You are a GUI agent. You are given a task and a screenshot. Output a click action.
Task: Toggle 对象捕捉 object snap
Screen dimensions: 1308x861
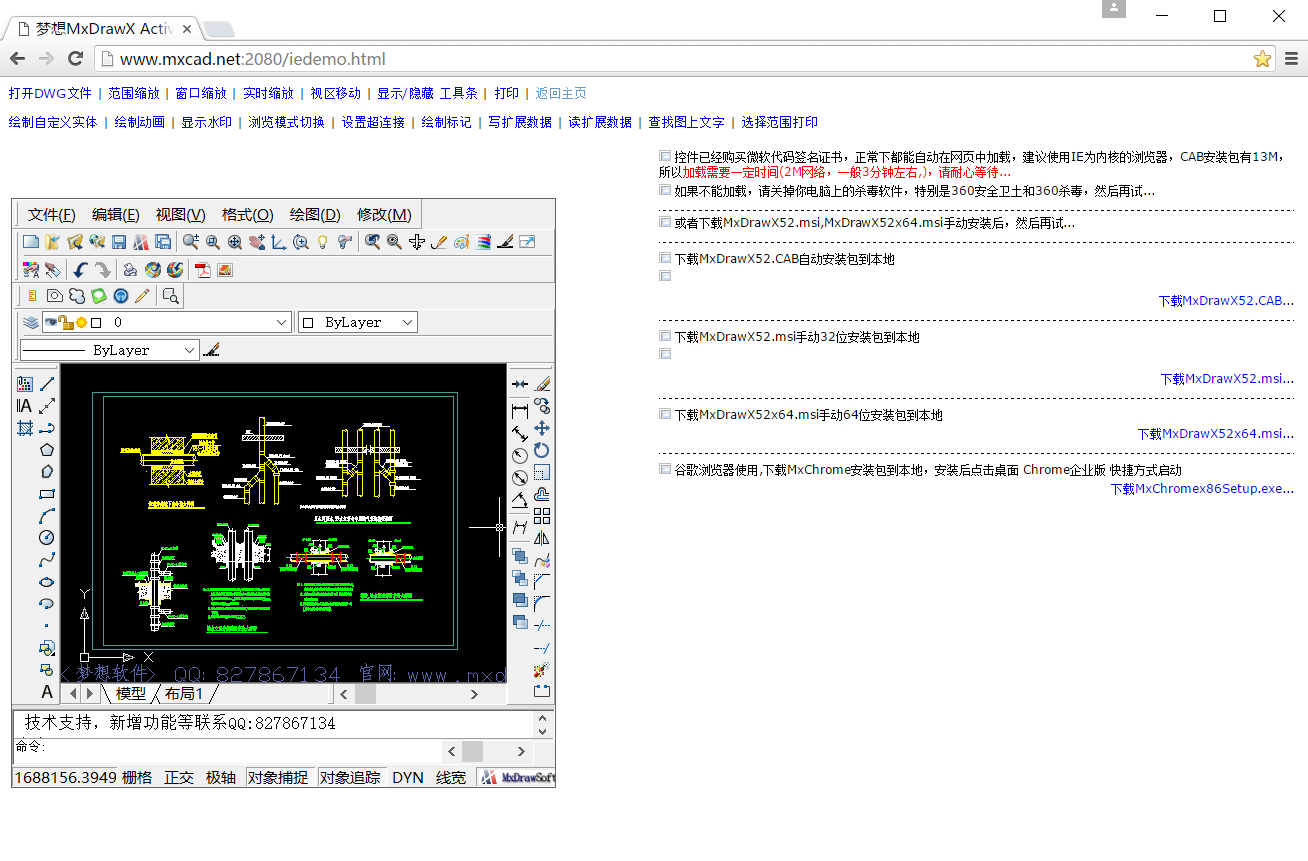point(278,778)
